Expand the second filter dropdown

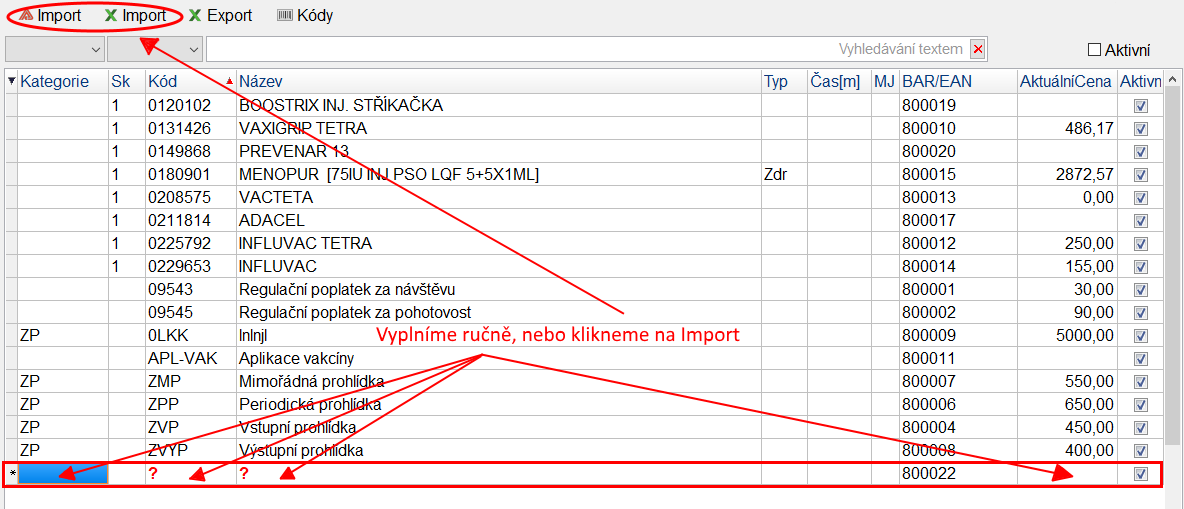pos(155,49)
